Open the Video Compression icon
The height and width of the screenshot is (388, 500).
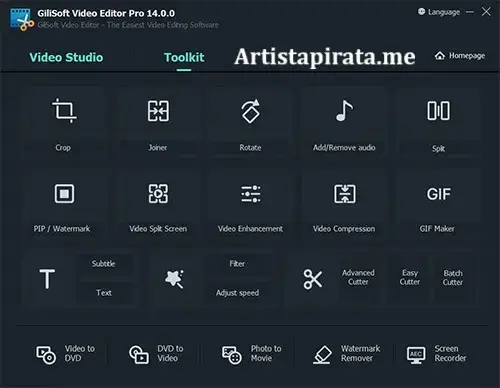click(x=345, y=194)
